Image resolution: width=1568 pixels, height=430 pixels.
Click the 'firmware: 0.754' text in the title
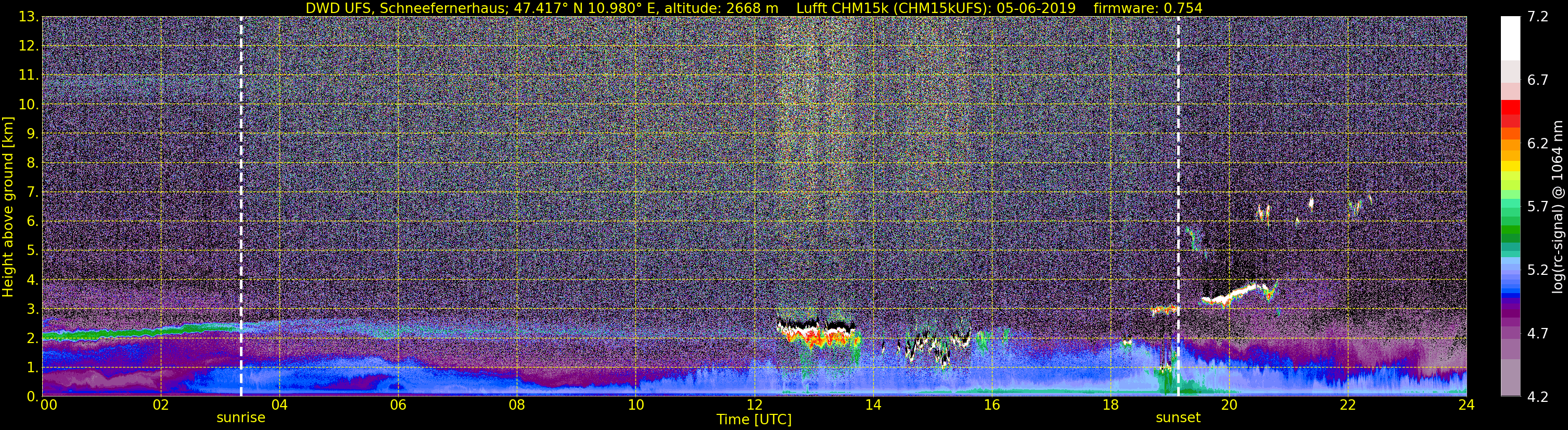[x=1148, y=8]
